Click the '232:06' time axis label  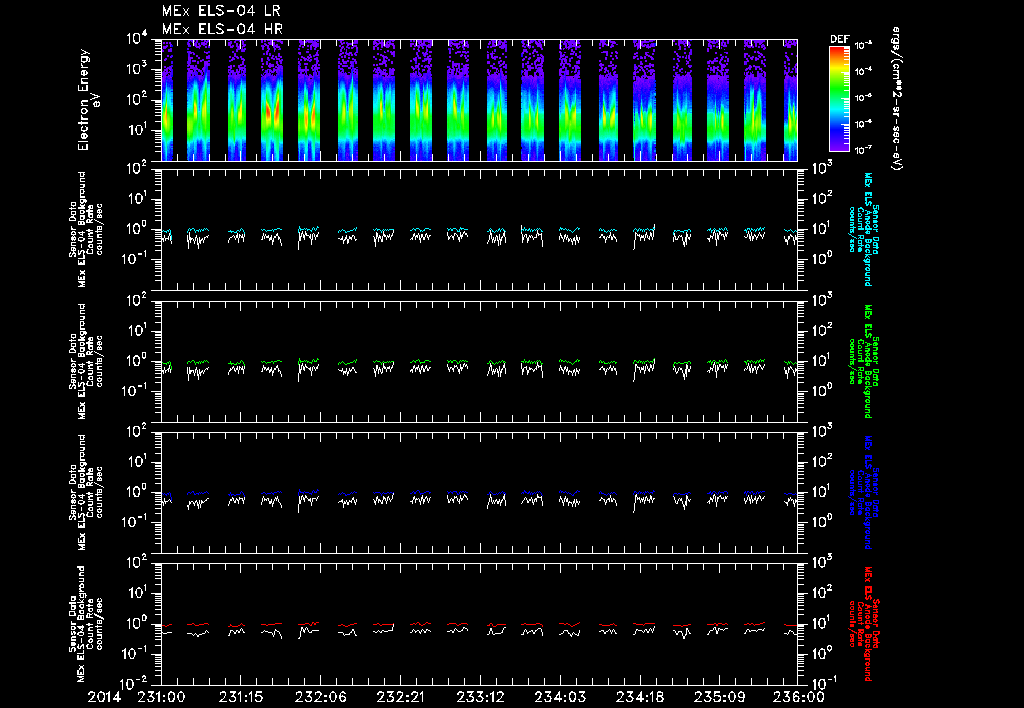321,697
